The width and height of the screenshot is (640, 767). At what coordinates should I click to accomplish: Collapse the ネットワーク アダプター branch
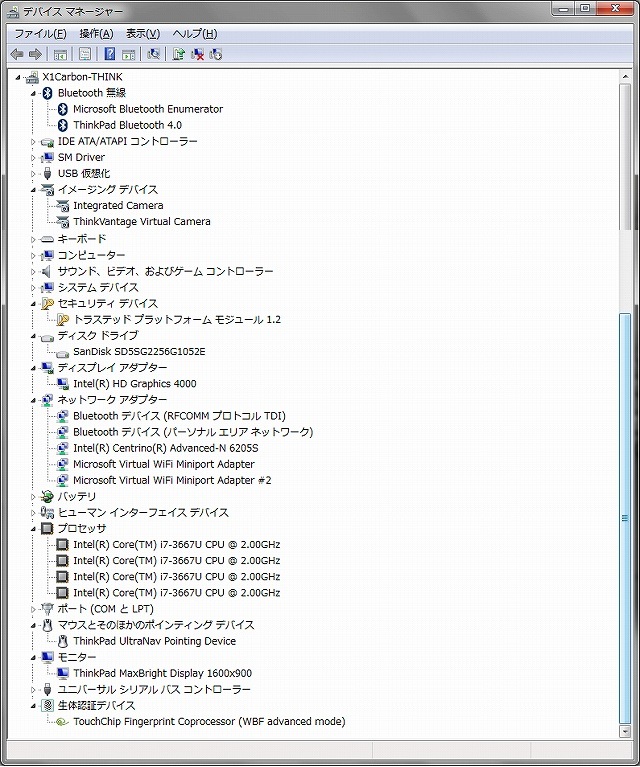(33, 400)
